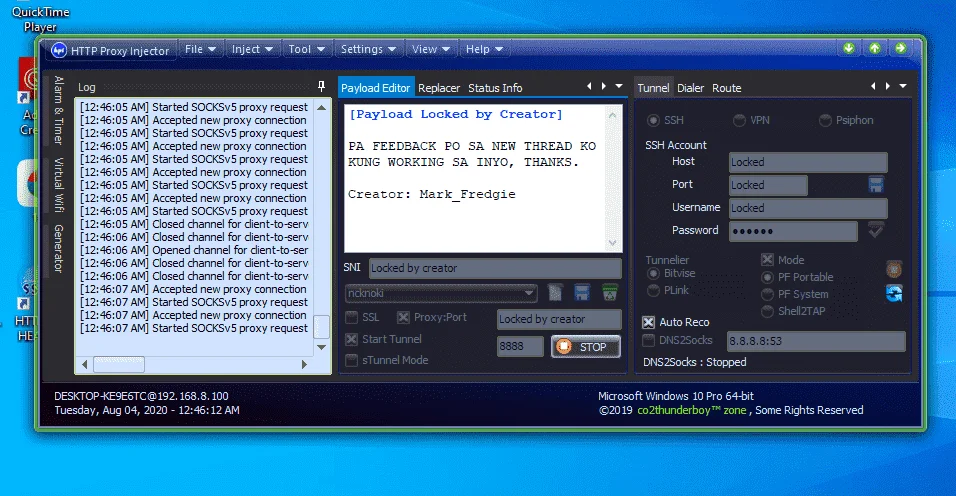Select the VPN radio button
Image resolution: width=956 pixels, height=496 pixels.
click(739, 121)
